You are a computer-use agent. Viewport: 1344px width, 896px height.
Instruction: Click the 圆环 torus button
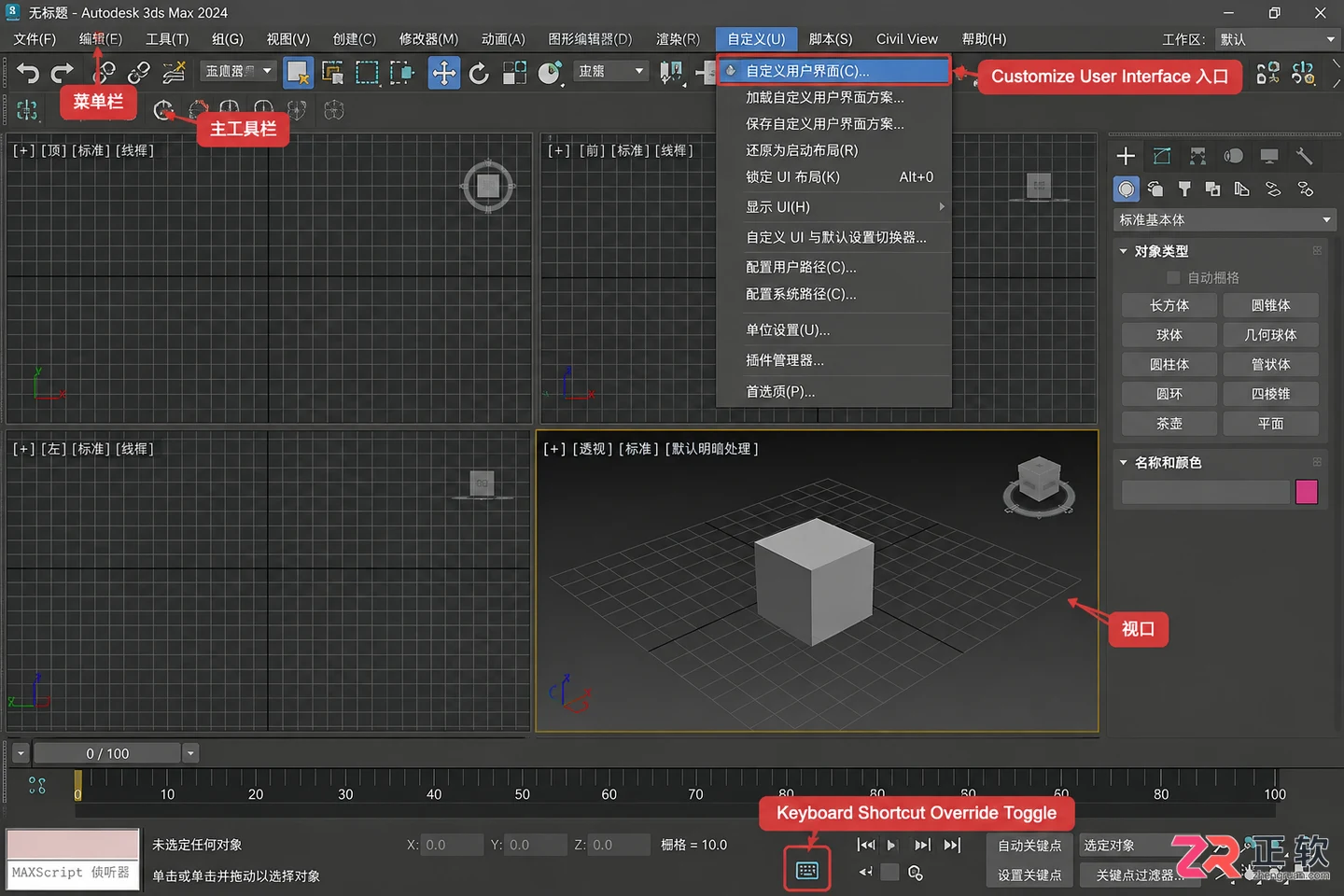tap(1169, 394)
